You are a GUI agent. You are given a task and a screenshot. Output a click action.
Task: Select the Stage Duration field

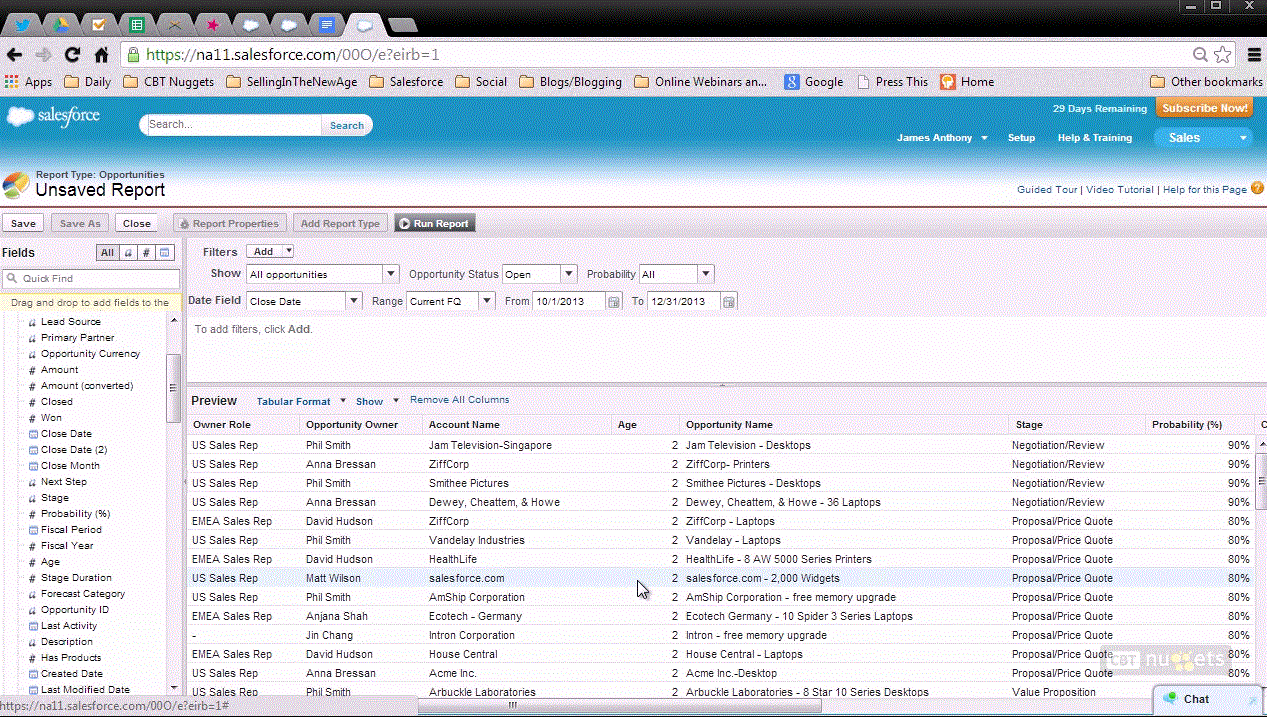pyautogui.click(x=76, y=578)
